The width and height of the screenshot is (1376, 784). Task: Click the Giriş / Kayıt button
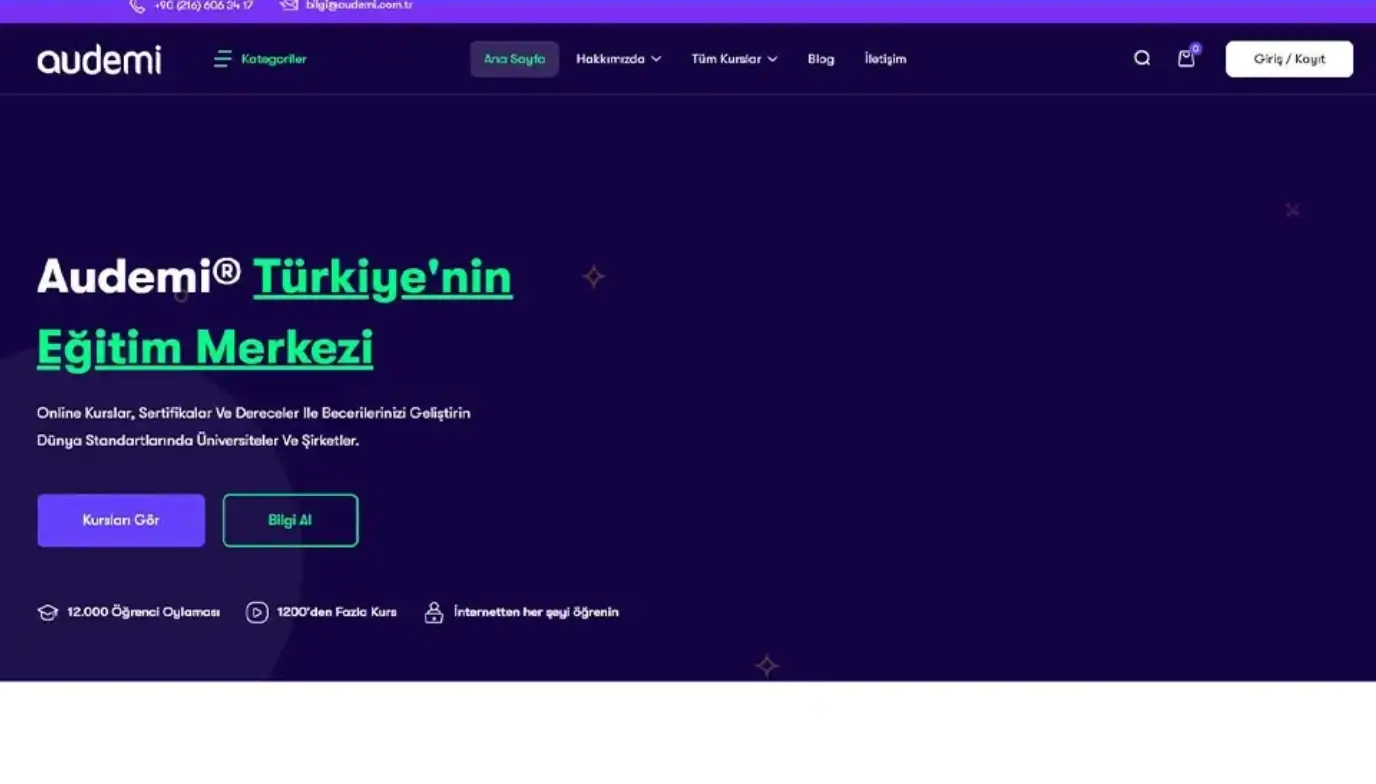point(1288,59)
